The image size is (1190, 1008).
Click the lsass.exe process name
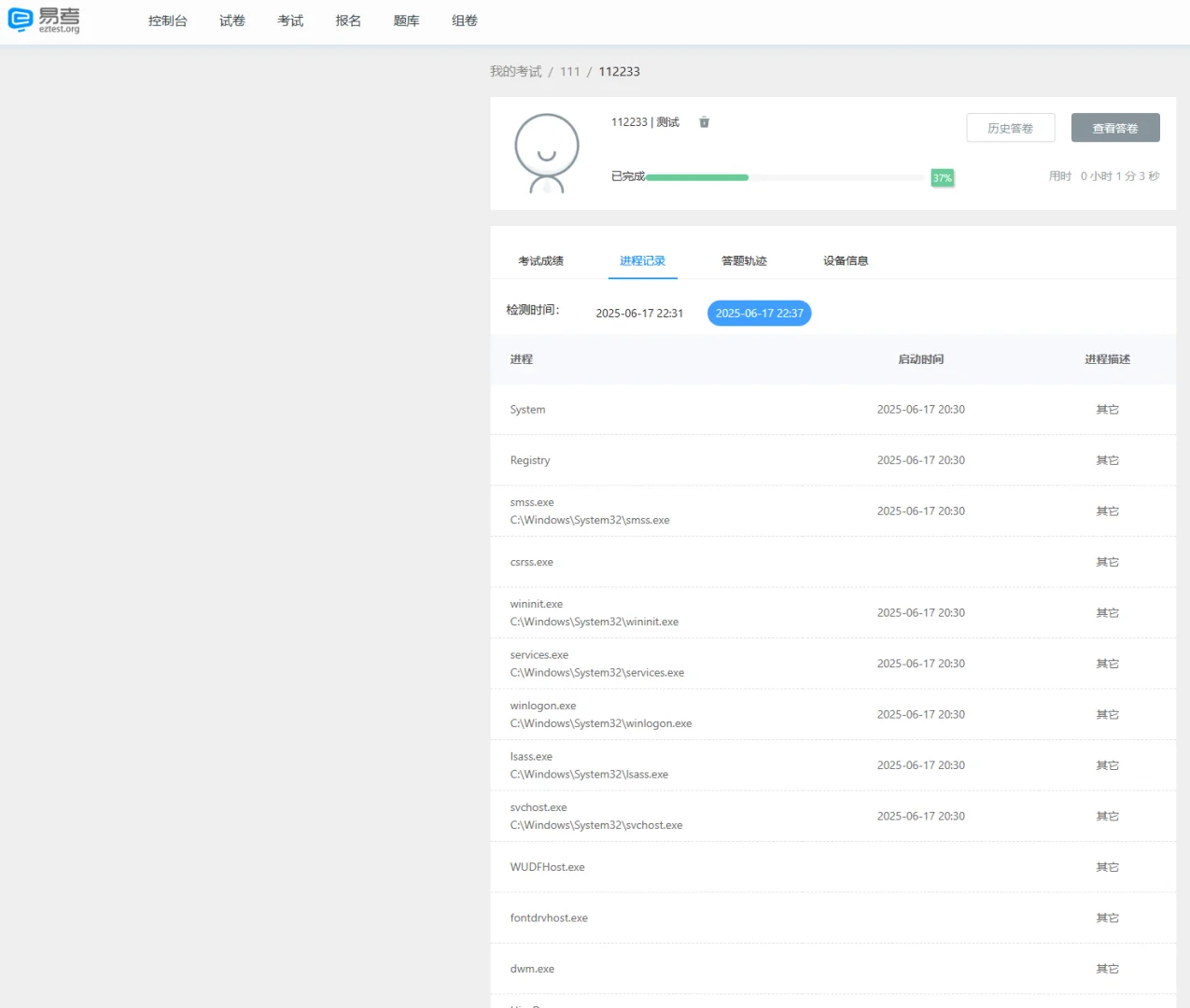tap(531, 757)
